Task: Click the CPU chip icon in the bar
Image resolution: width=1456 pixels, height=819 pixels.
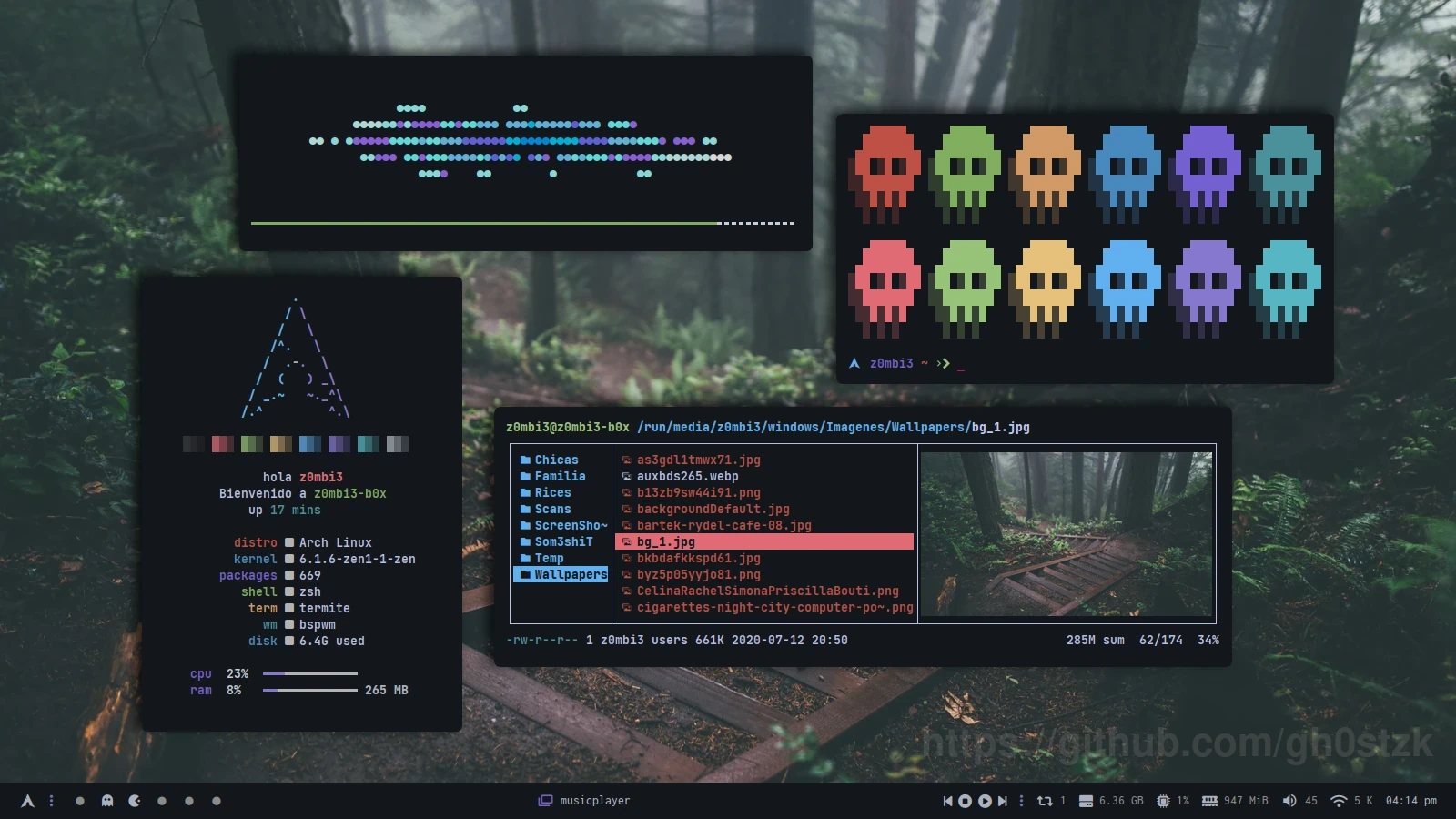Action: [1163, 801]
